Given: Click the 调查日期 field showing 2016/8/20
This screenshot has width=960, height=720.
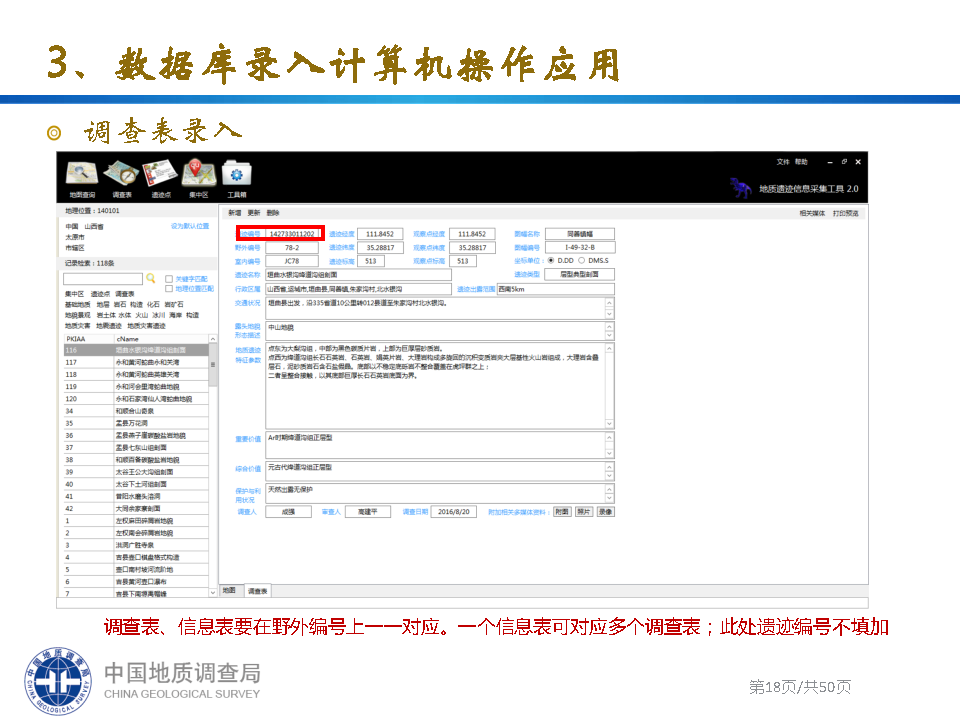Looking at the screenshot, I should click(x=454, y=512).
